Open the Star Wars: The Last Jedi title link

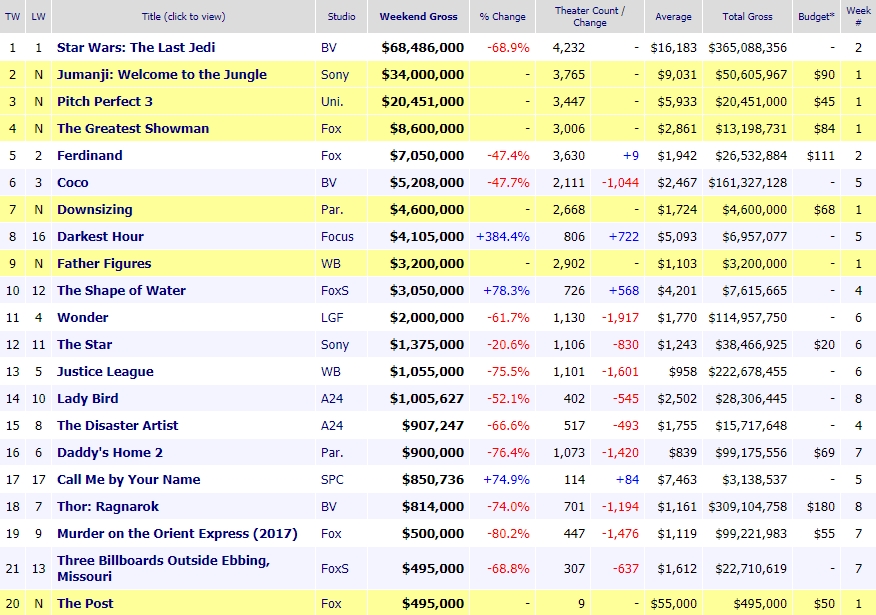click(x=136, y=47)
